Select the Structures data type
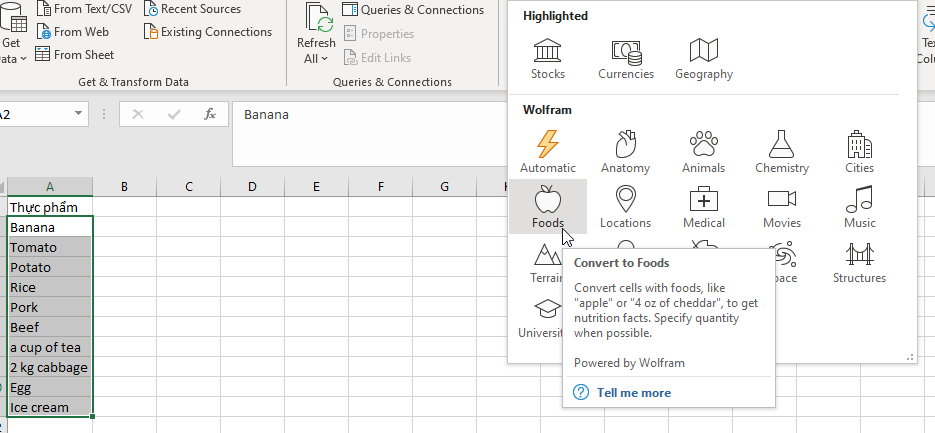Screen dimensions: 935x433 [859, 262]
